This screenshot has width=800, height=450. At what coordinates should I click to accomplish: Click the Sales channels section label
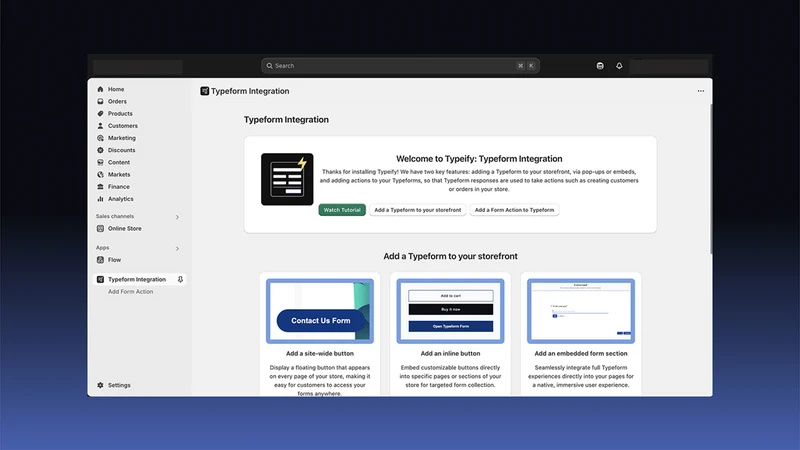pos(115,216)
